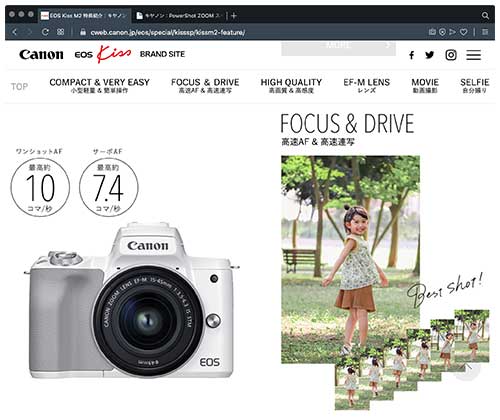Select the HIGH QUALITY nav item
The height and width of the screenshot is (420, 500).
[x=291, y=86]
